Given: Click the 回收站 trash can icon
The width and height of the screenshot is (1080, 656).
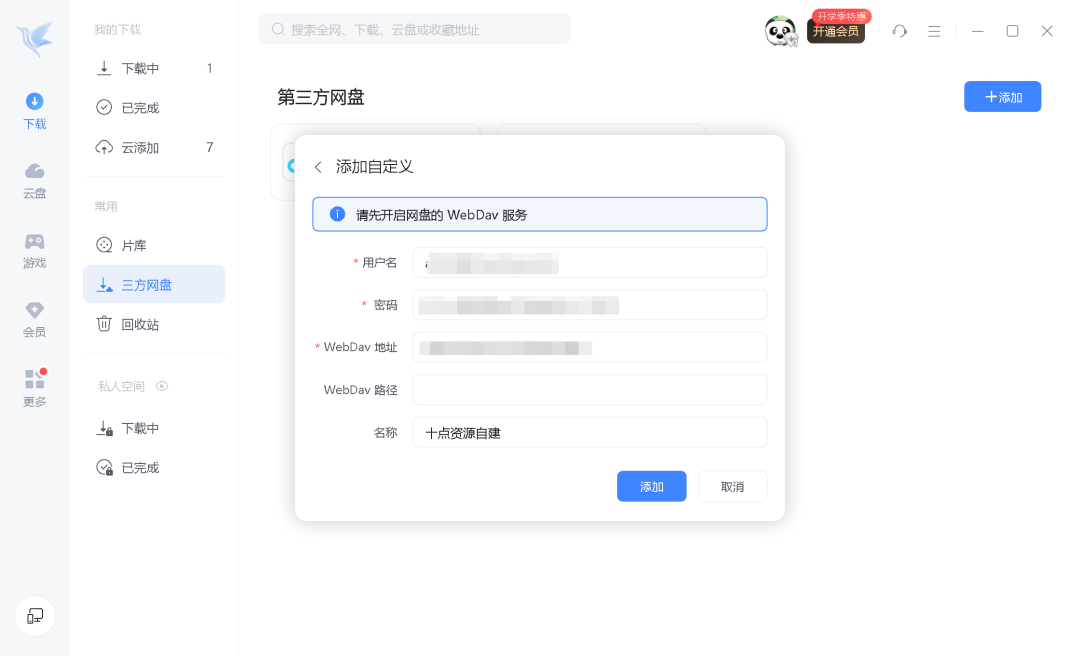Looking at the screenshot, I should (104, 324).
